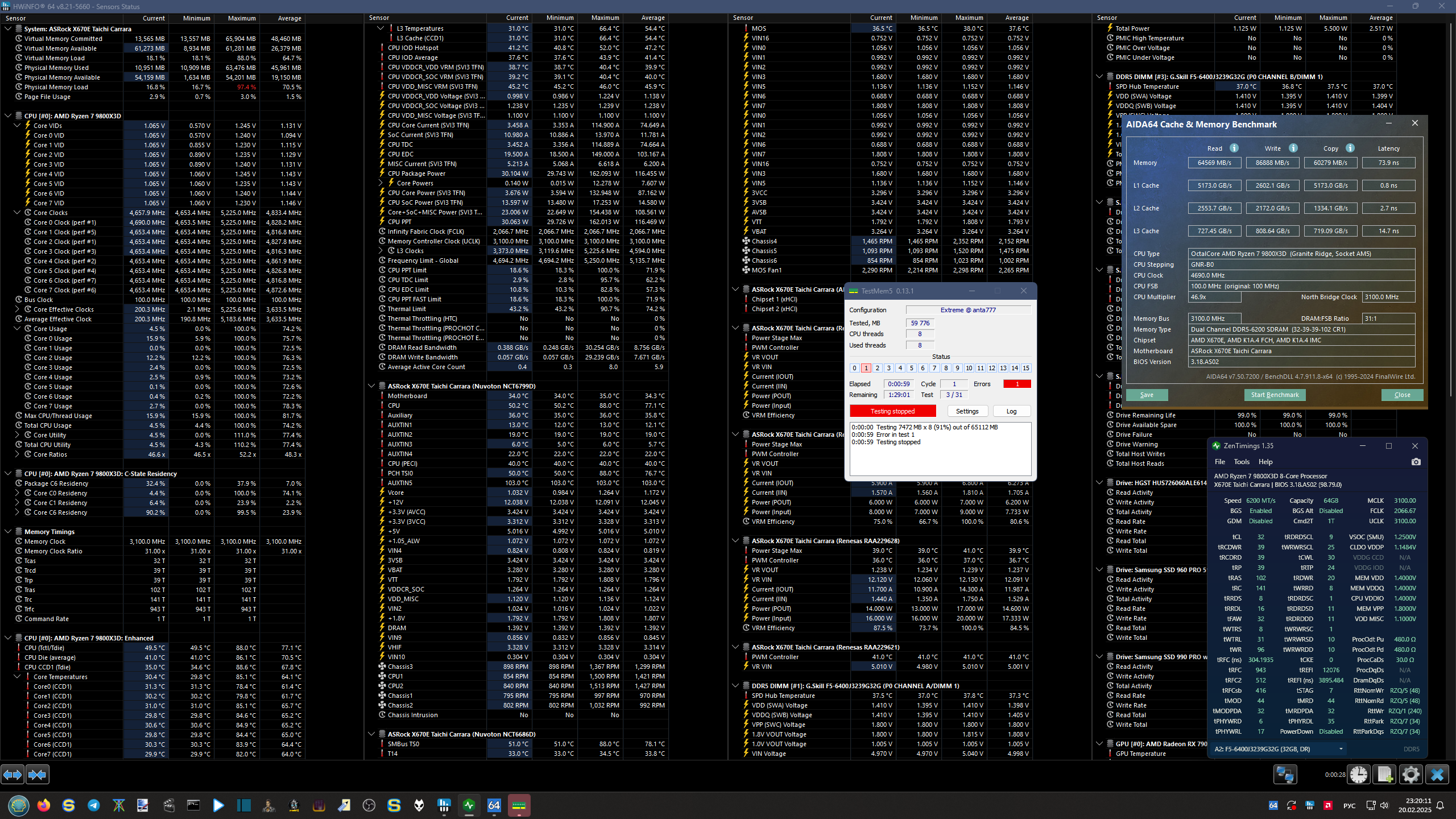
Task: Open the ZenTimings File menu
Action: (x=1220, y=462)
